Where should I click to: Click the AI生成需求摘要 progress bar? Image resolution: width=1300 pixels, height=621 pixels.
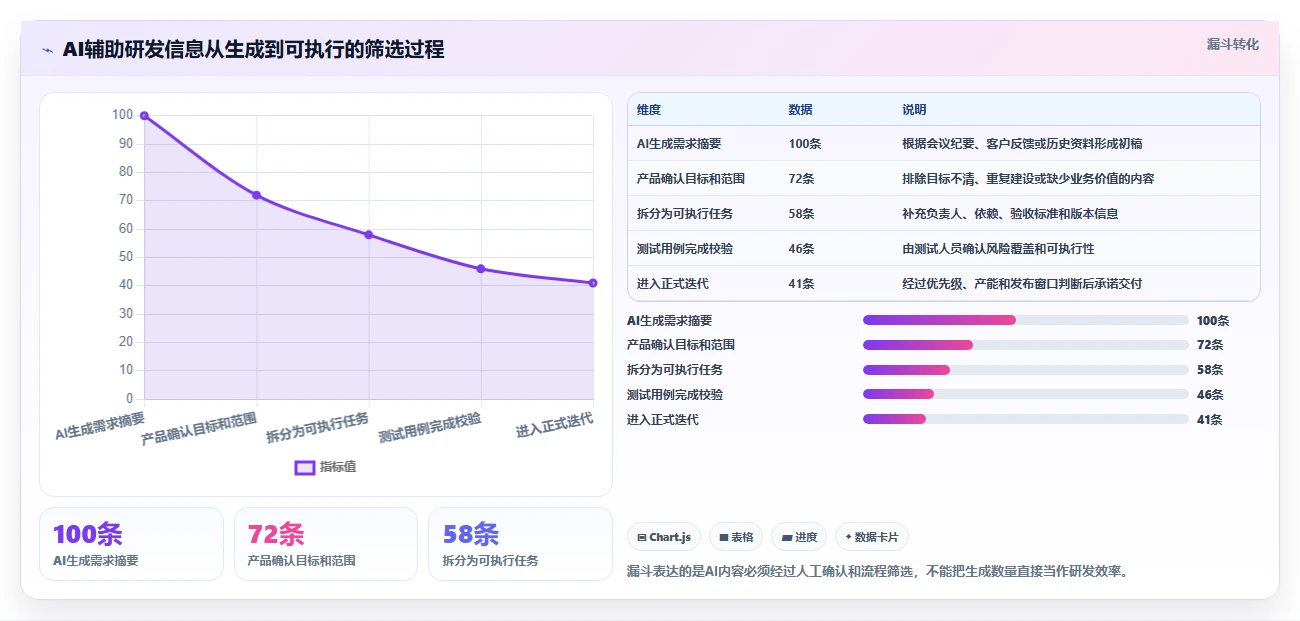pyautogui.click(x=1026, y=320)
